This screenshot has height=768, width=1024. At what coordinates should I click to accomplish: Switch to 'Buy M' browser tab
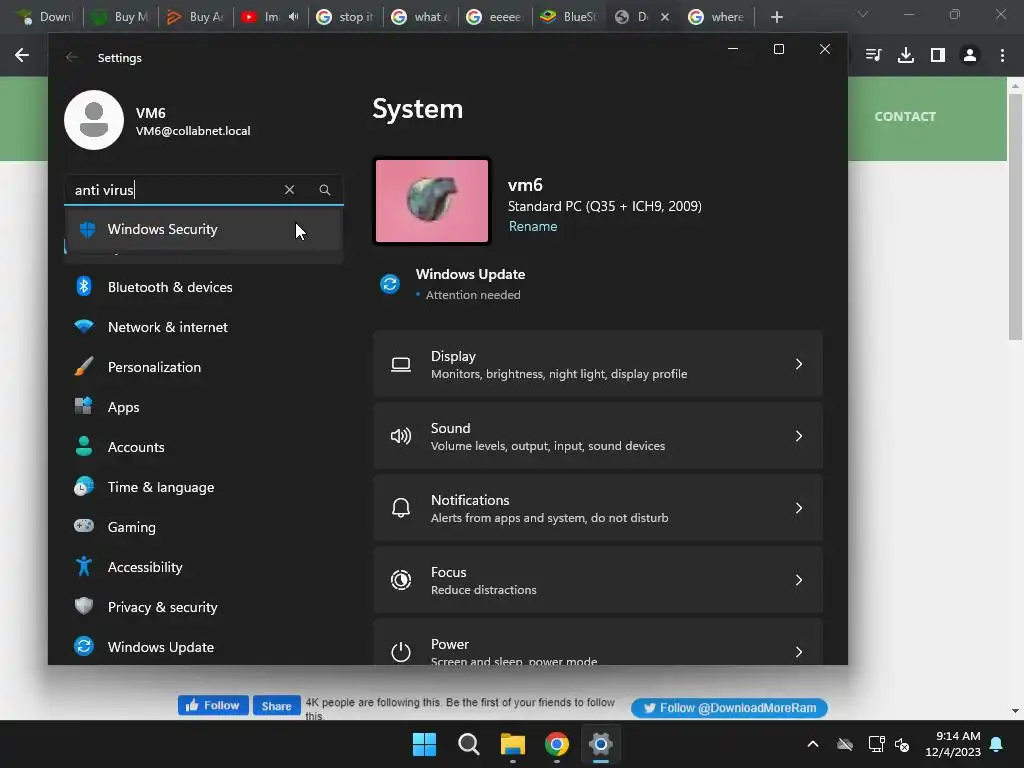(x=121, y=17)
